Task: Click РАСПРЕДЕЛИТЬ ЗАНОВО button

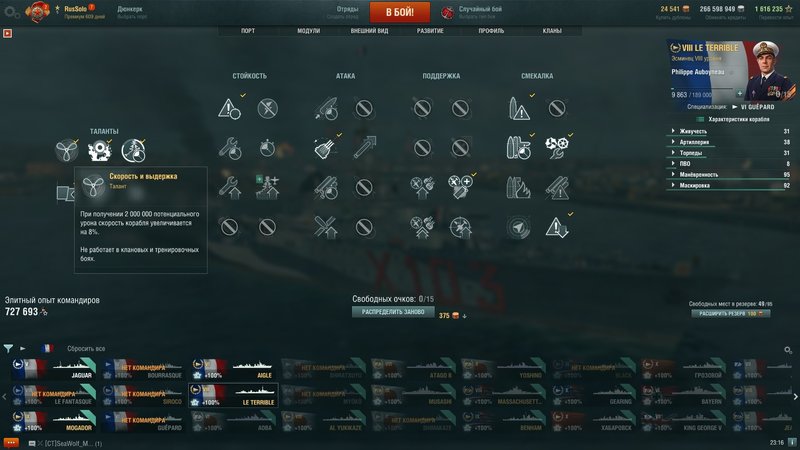Action: 393,312
